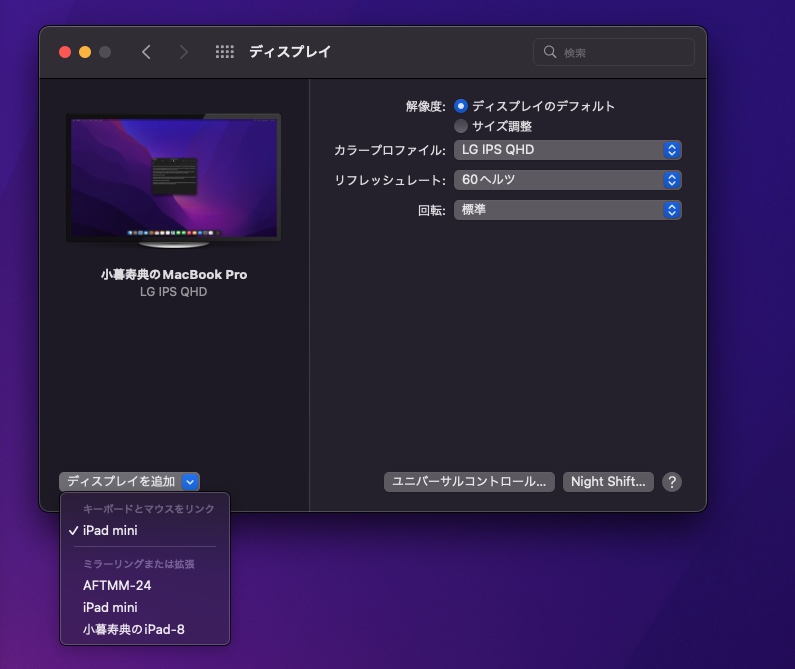Click the LG IPS QHD display thumbnail
795x669 pixels.
(x=173, y=181)
